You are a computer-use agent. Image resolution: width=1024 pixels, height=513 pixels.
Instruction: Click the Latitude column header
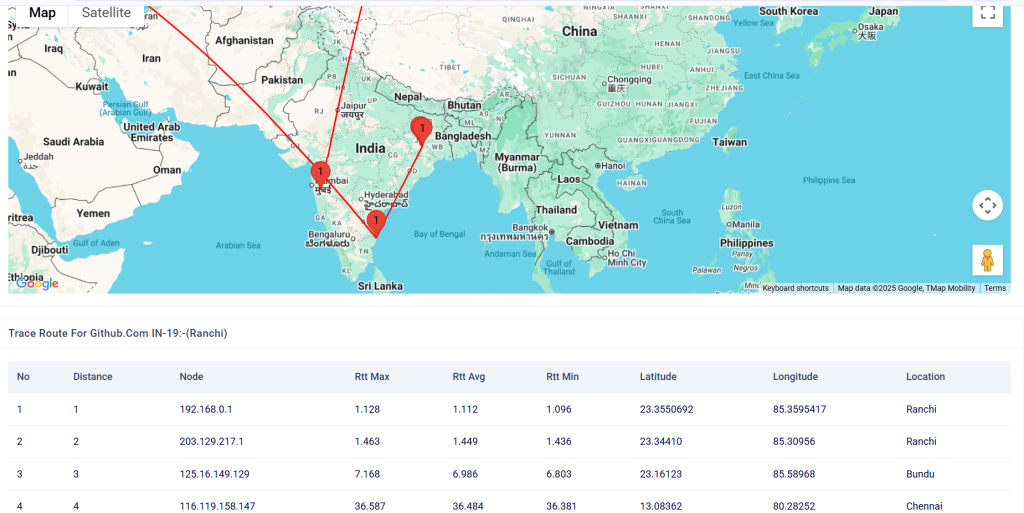[x=658, y=377]
